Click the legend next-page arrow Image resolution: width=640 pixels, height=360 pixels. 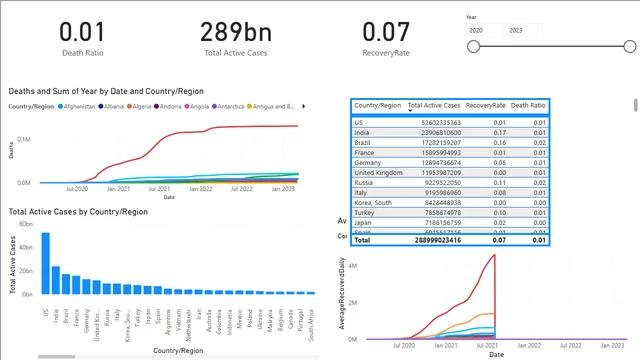pyautogui.click(x=303, y=107)
